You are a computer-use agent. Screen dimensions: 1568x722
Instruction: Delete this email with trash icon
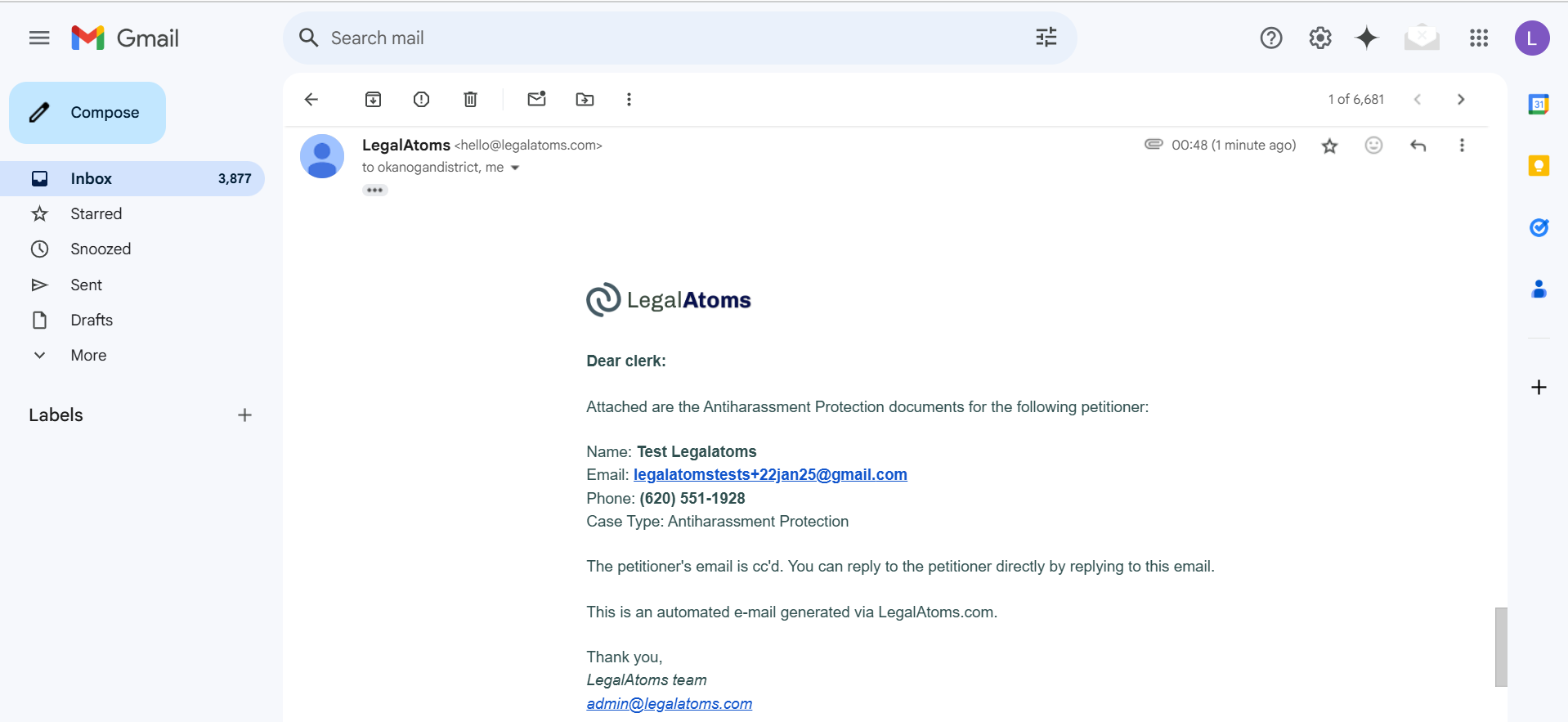pyautogui.click(x=470, y=100)
